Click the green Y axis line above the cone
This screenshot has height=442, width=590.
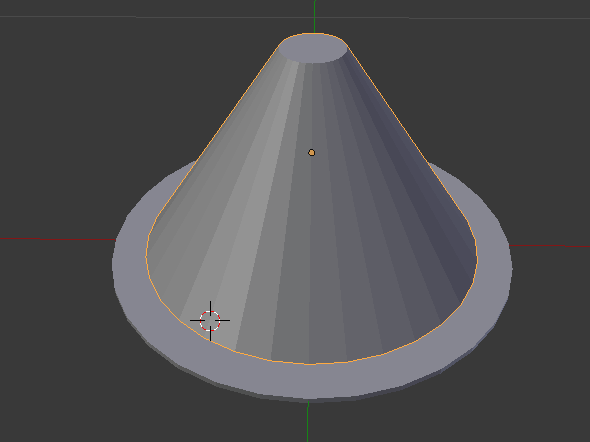[315, 16]
